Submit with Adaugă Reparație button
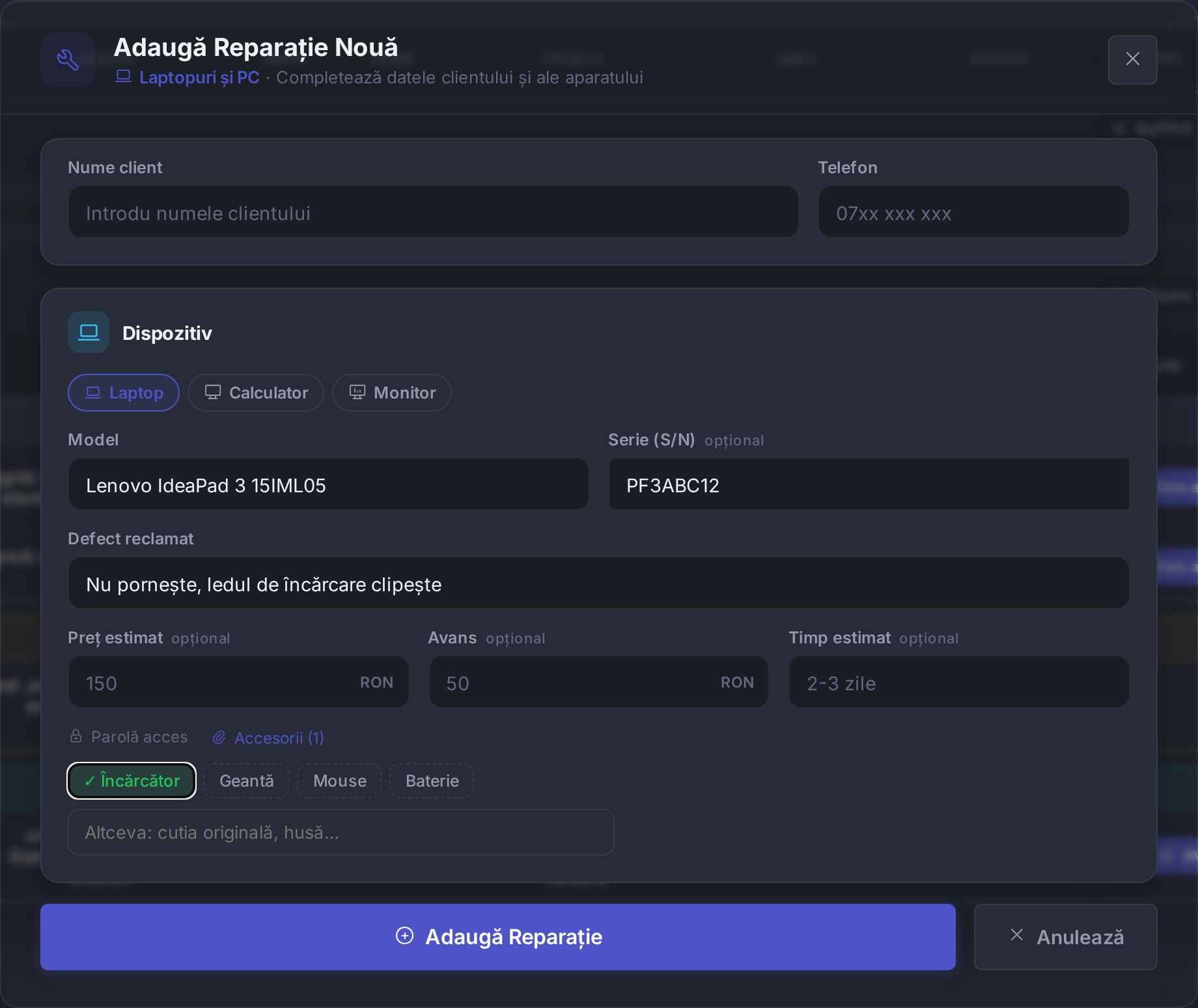1198x1008 pixels. click(x=497, y=937)
